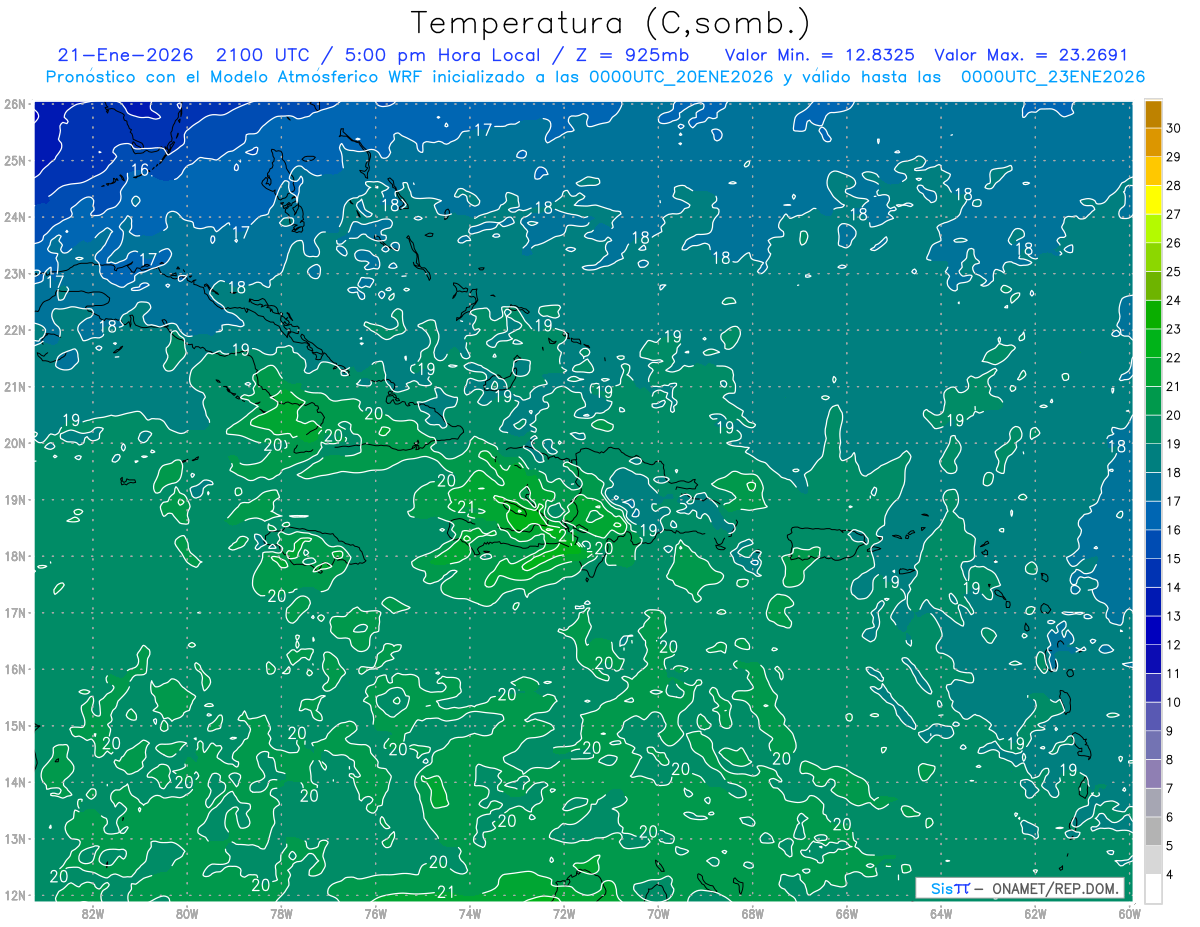
Task: Click the "ONAMET/REP.DOM." credit label
Action: [1057, 888]
